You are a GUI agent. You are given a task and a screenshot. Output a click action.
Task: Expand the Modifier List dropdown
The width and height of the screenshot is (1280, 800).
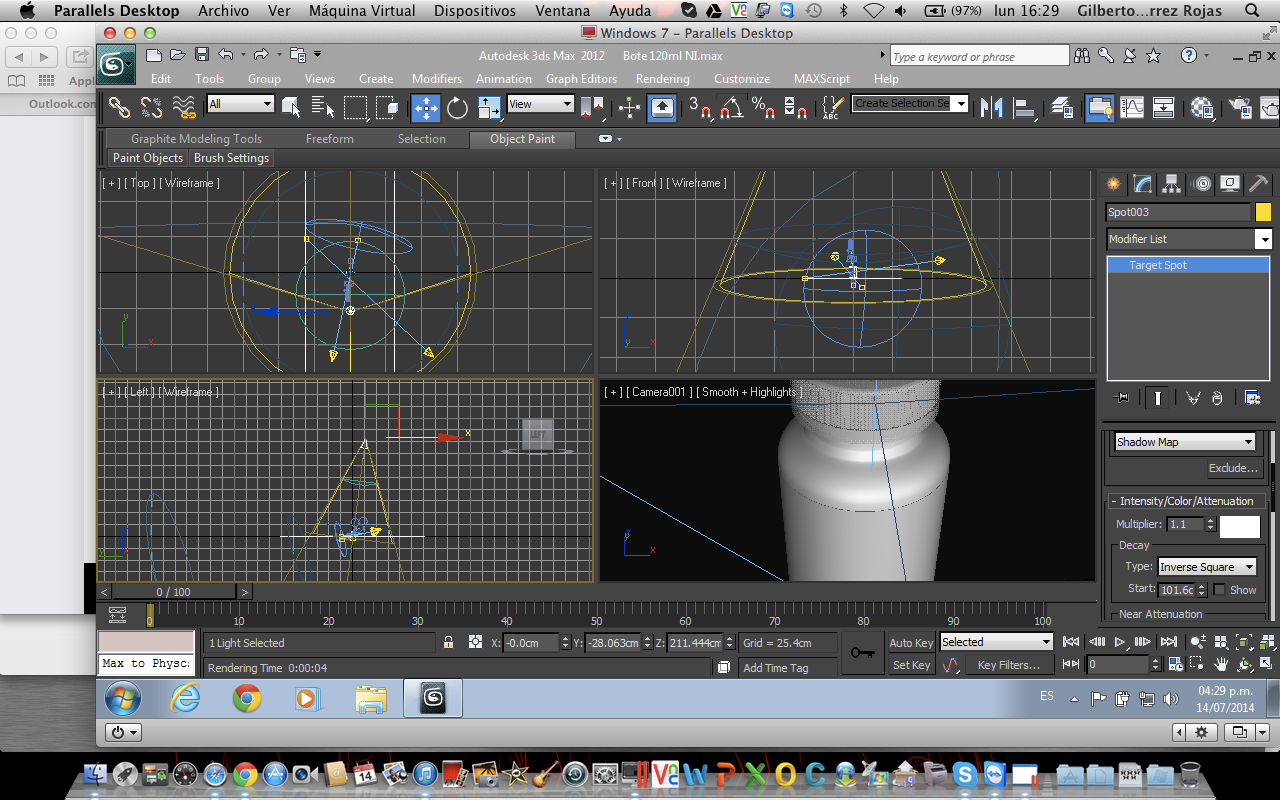point(1188,239)
